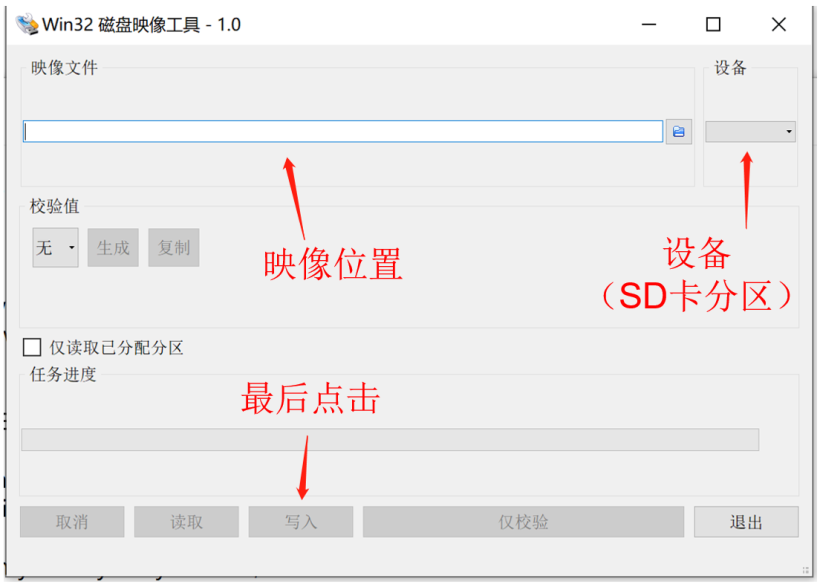820x587 pixels.
Task: Click inside the 映像文件 image path field
Action: coord(340,131)
